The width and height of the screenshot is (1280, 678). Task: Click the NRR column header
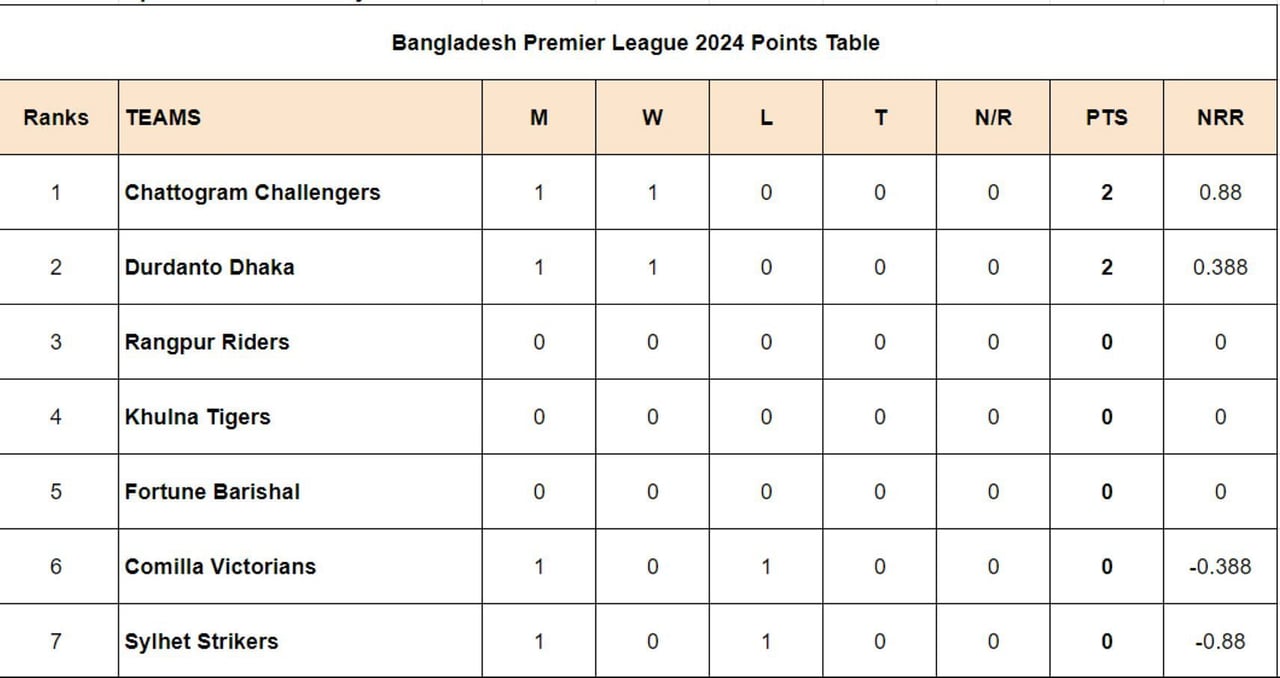click(1220, 118)
